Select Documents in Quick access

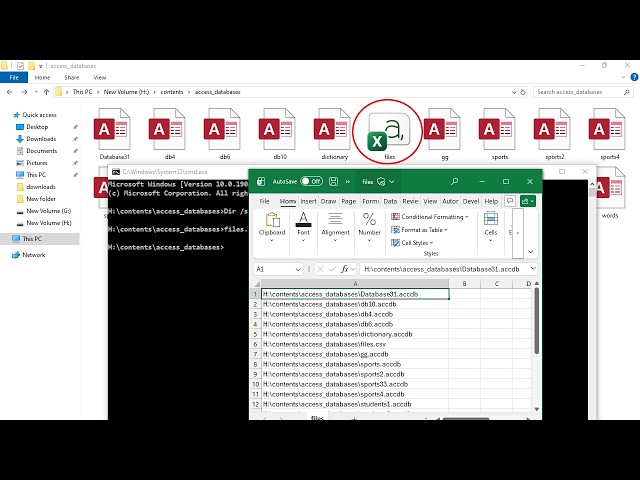[42, 151]
